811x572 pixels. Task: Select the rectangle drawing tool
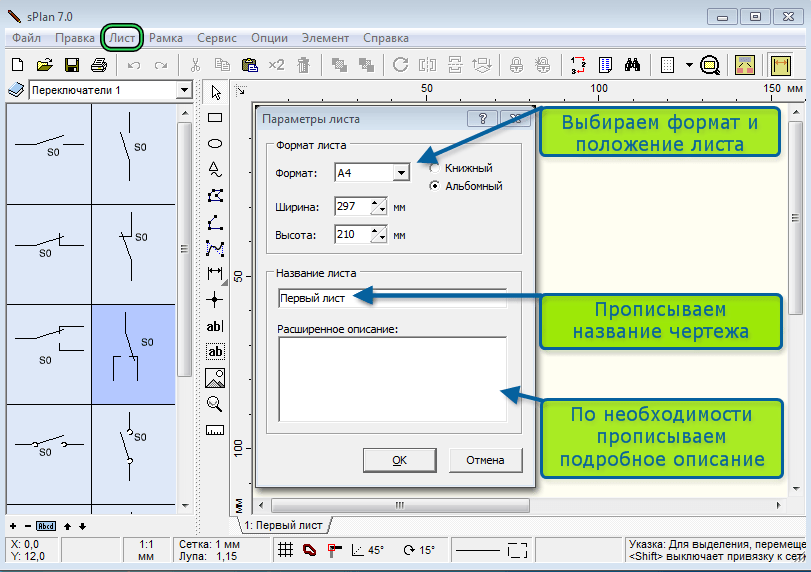click(x=215, y=118)
